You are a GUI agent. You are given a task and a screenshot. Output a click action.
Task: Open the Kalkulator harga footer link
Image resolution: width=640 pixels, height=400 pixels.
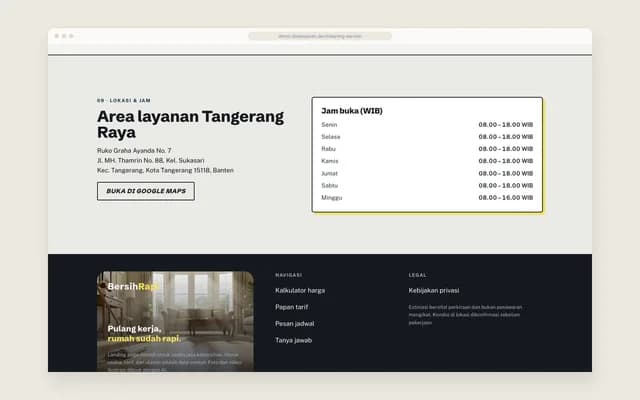300,291
